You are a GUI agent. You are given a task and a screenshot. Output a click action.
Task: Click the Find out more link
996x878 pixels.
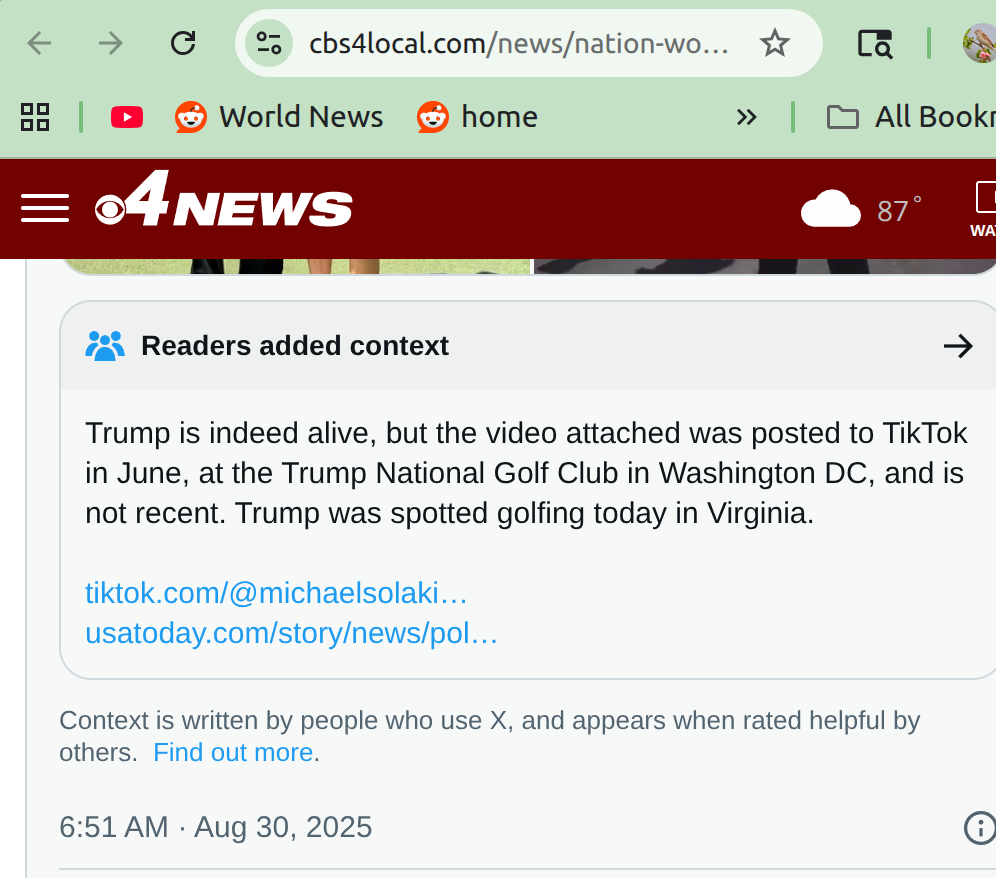click(x=233, y=752)
